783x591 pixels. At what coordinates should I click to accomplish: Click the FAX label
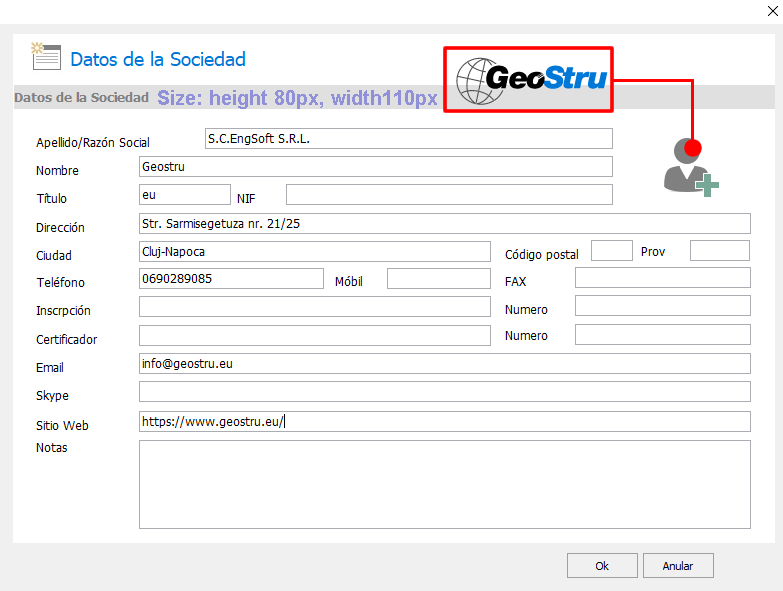tap(515, 282)
